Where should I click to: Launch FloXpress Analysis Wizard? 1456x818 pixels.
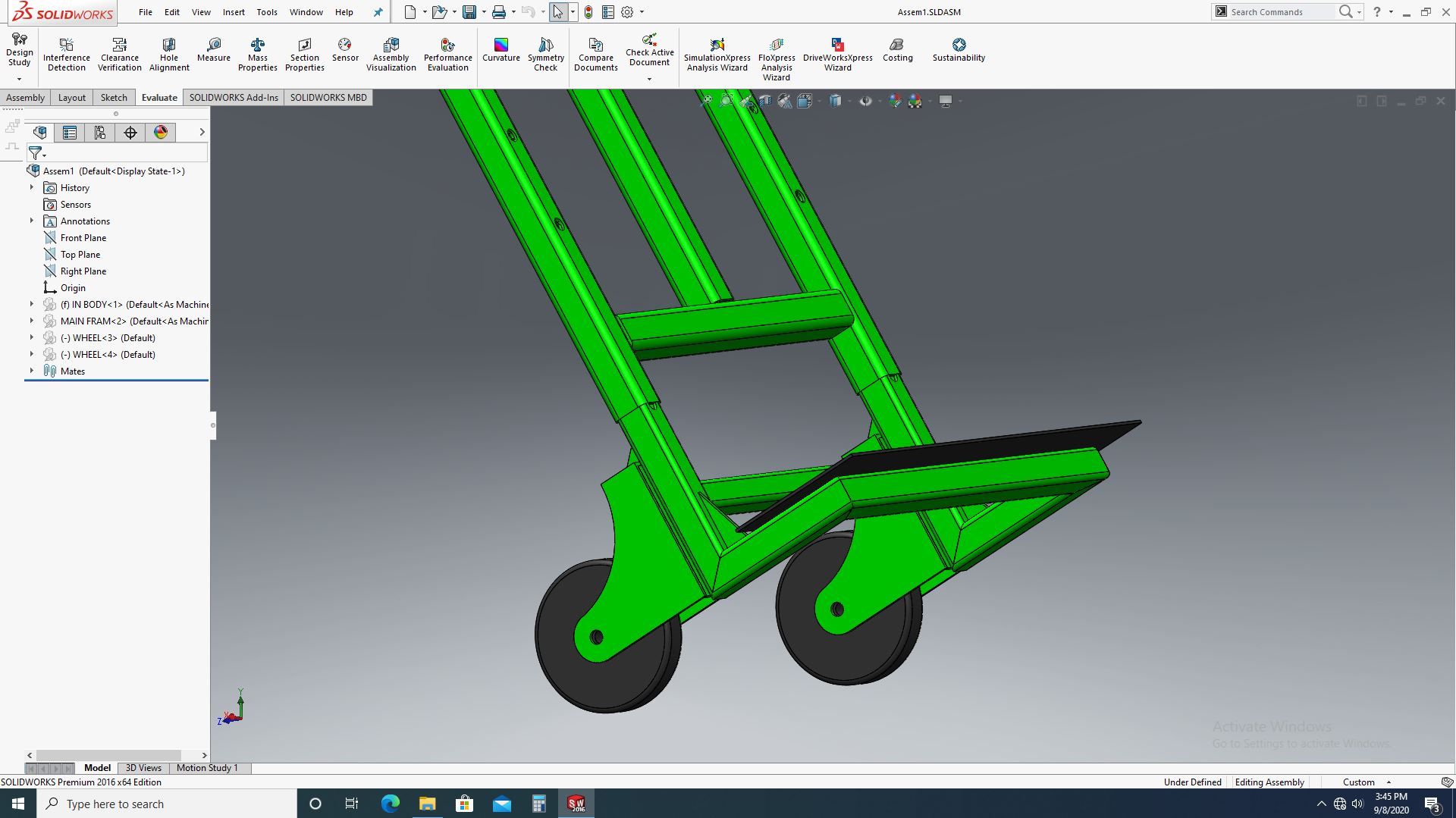(x=777, y=59)
